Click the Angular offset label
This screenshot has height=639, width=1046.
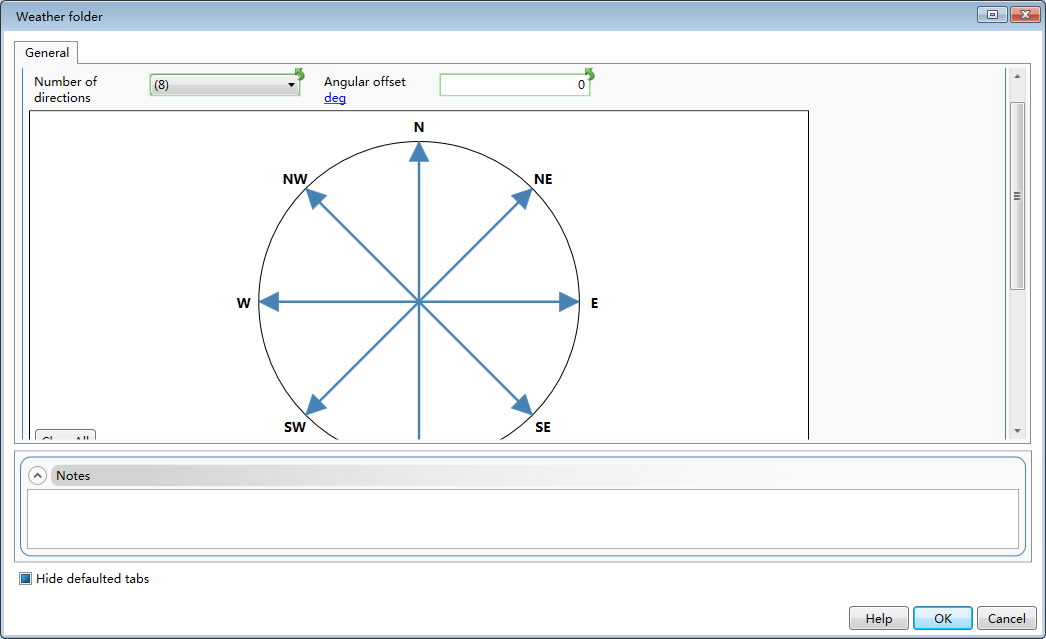coord(364,81)
